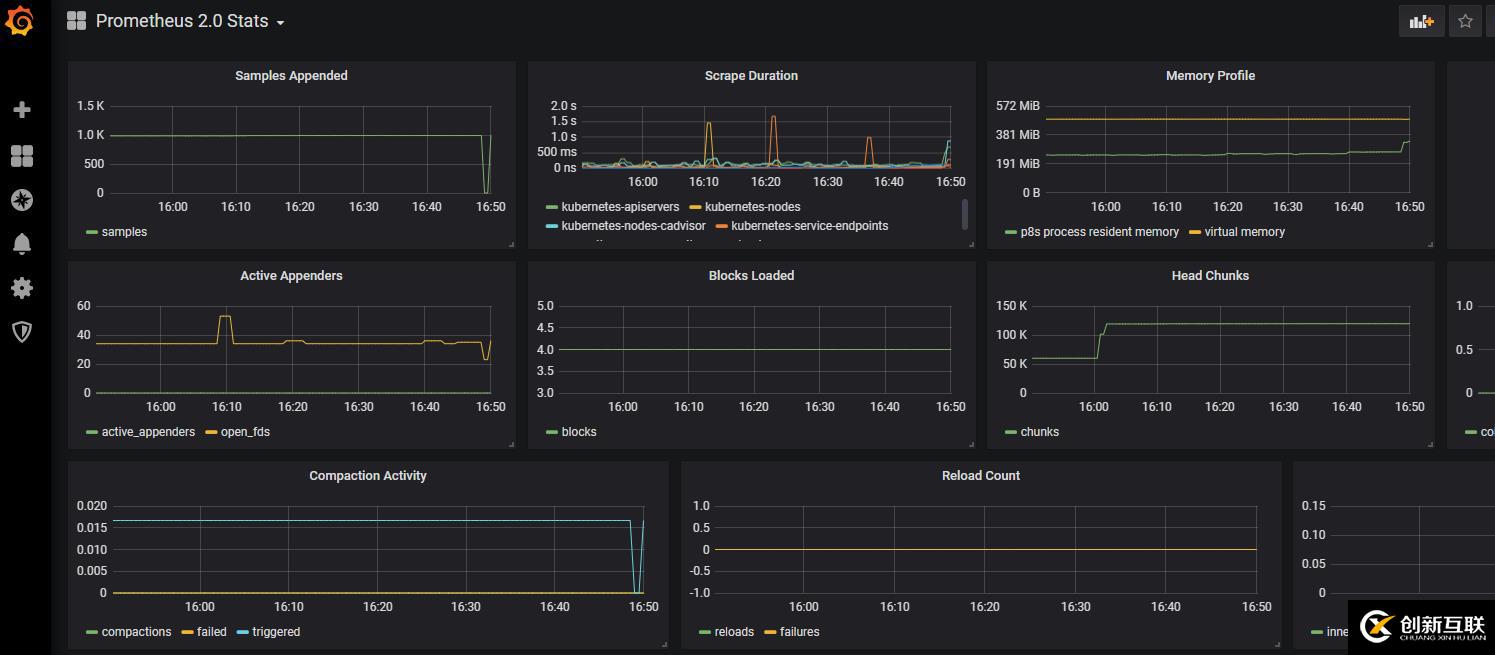Open the Head Chunks panel title menu
This screenshot has width=1495, height=655.
(x=1210, y=276)
